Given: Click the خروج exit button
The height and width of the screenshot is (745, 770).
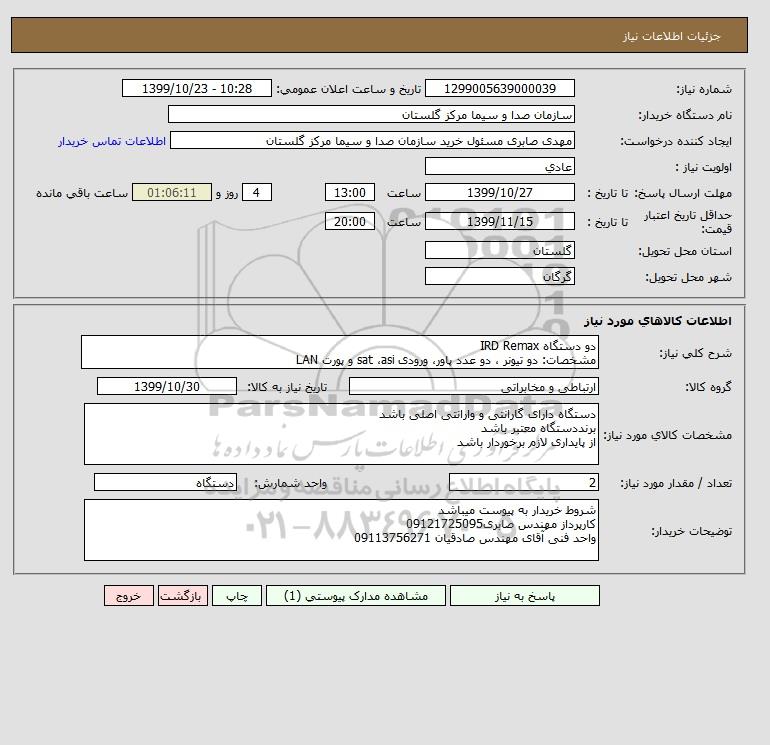Looking at the screenshot, I should tap(129, 596).
